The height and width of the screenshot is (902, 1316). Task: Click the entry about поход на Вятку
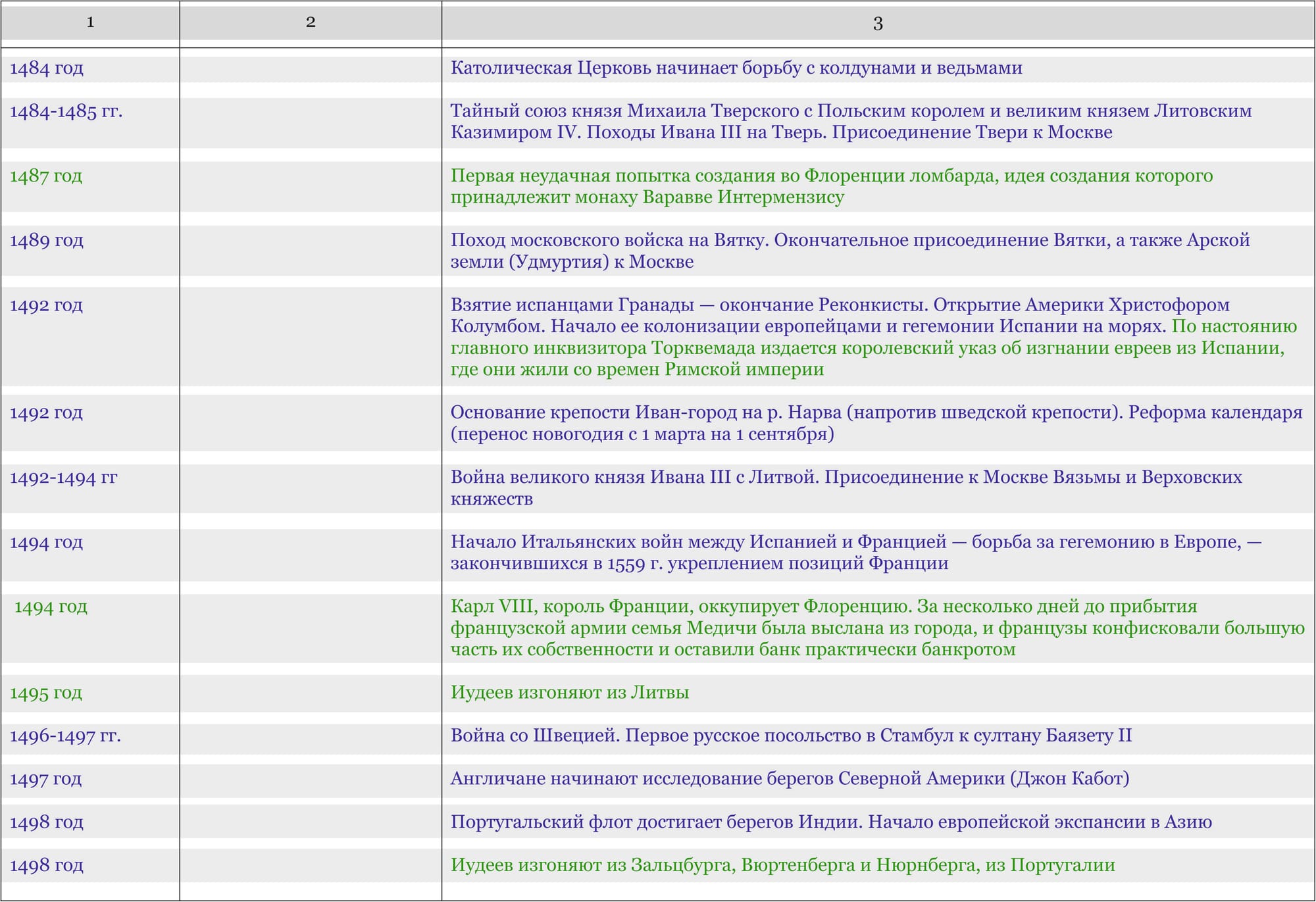coord(850,251)
